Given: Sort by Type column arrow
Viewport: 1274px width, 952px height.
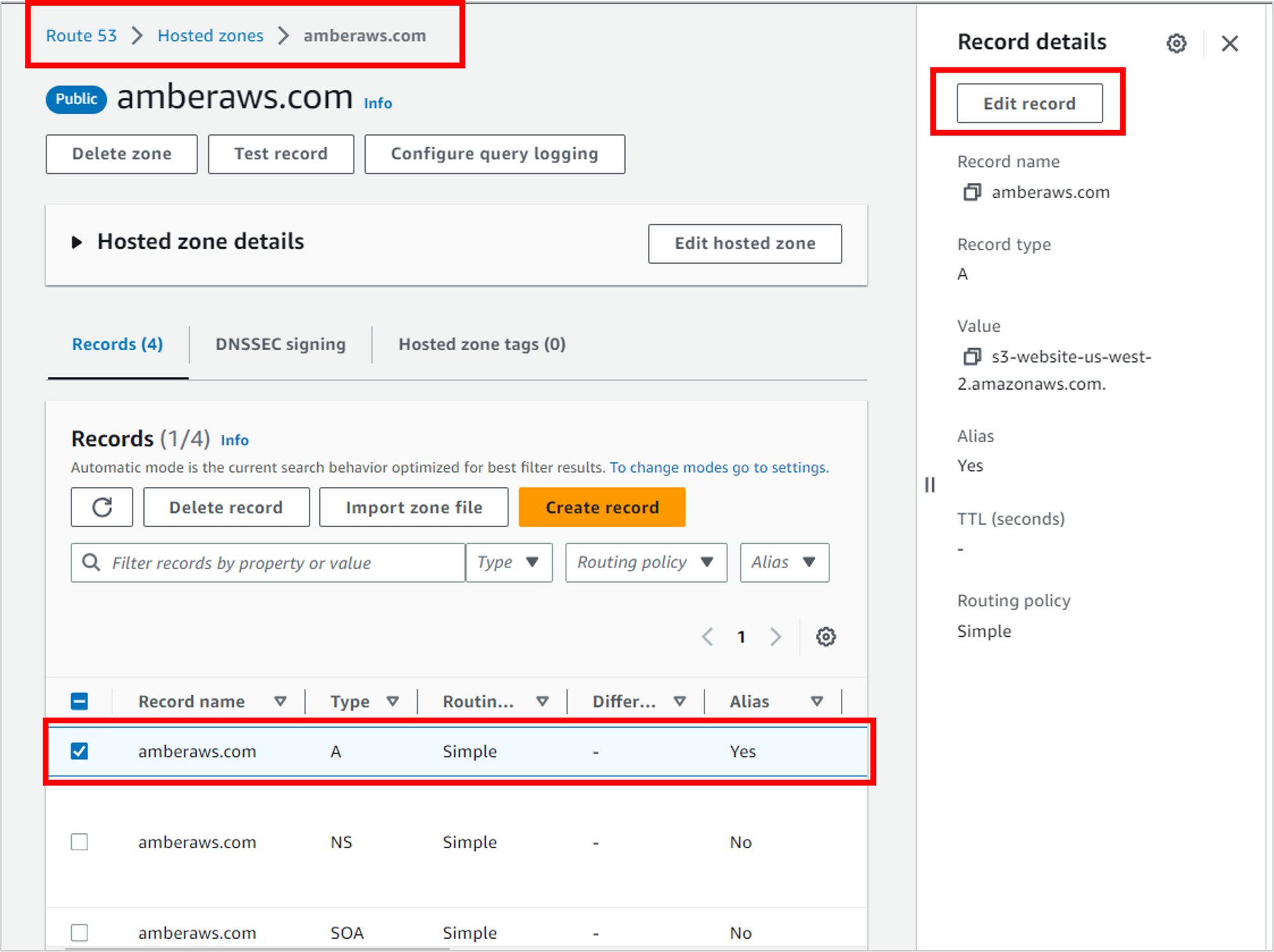Looking at the screenshot, I should [392, 701].
